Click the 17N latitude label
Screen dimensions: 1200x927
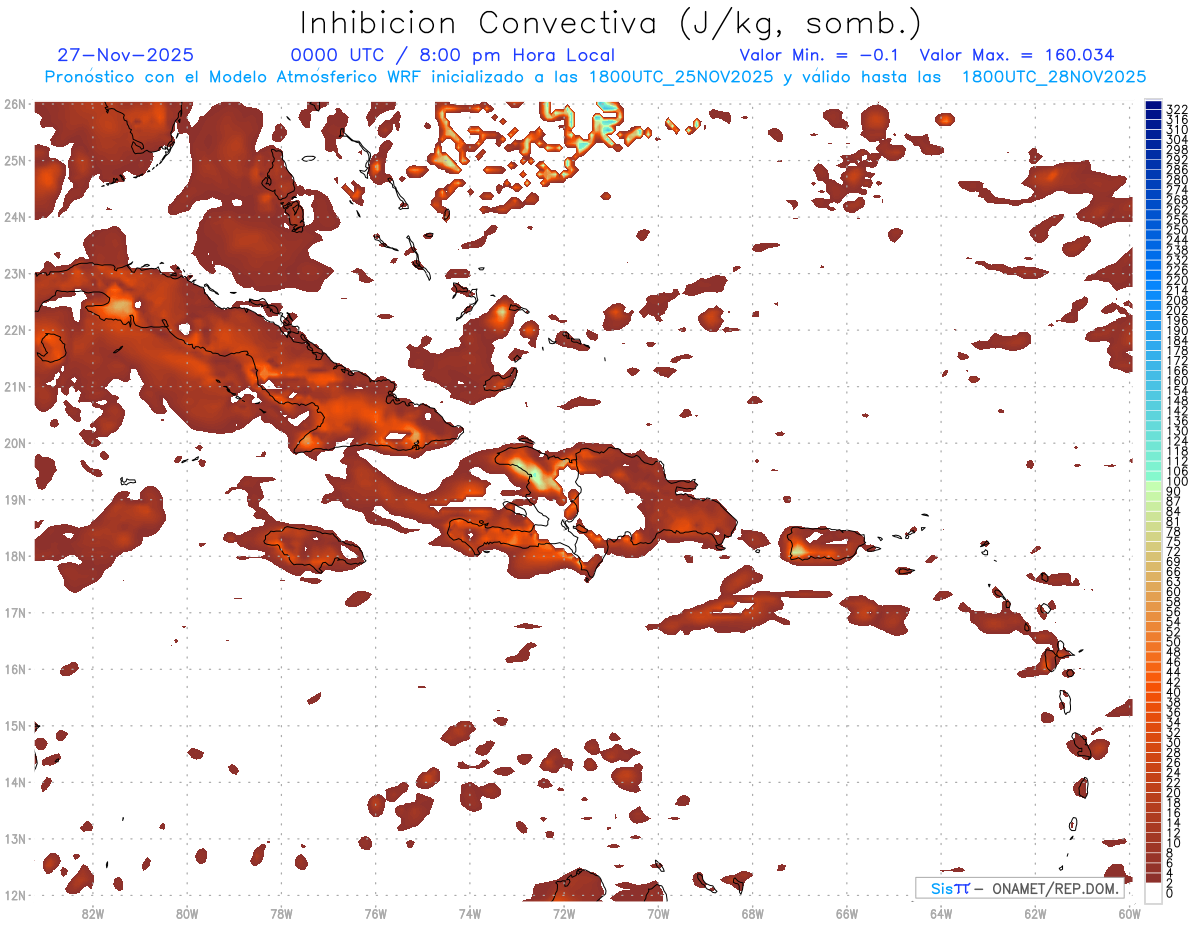point(14,612)
